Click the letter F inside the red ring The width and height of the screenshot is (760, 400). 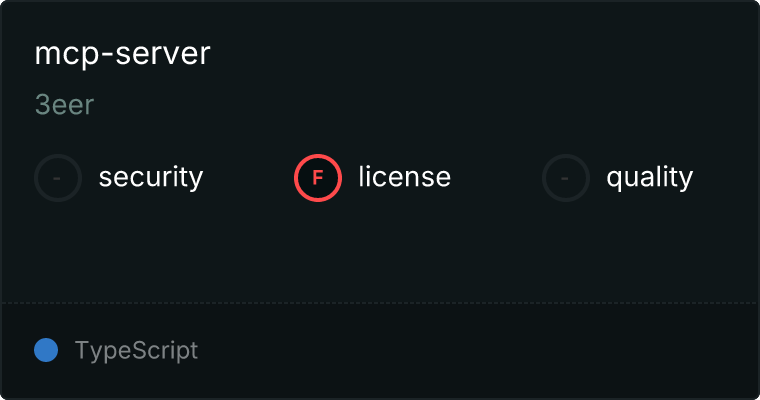click(x=317, y=178)
